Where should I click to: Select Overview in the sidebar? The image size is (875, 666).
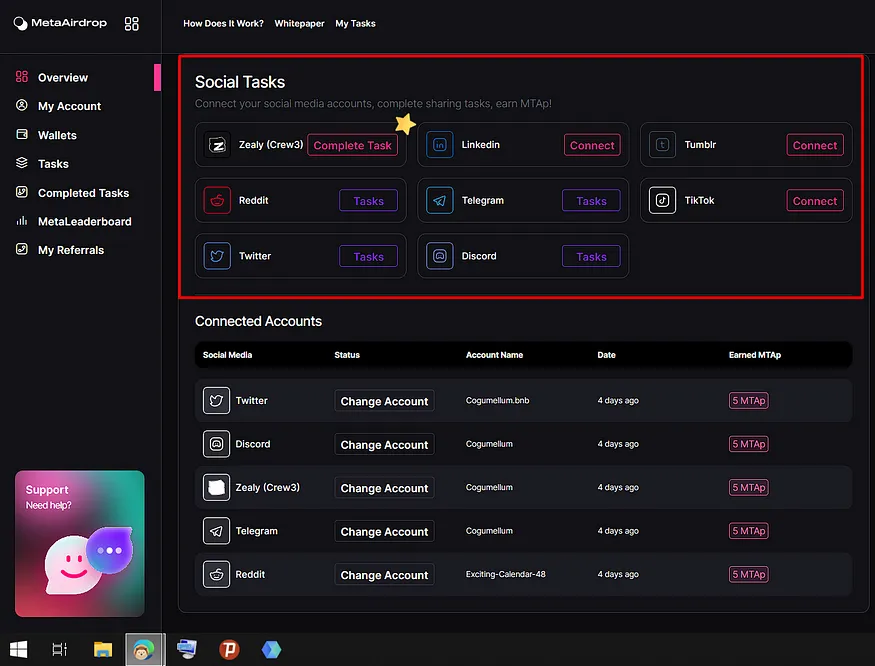[63, 78]
